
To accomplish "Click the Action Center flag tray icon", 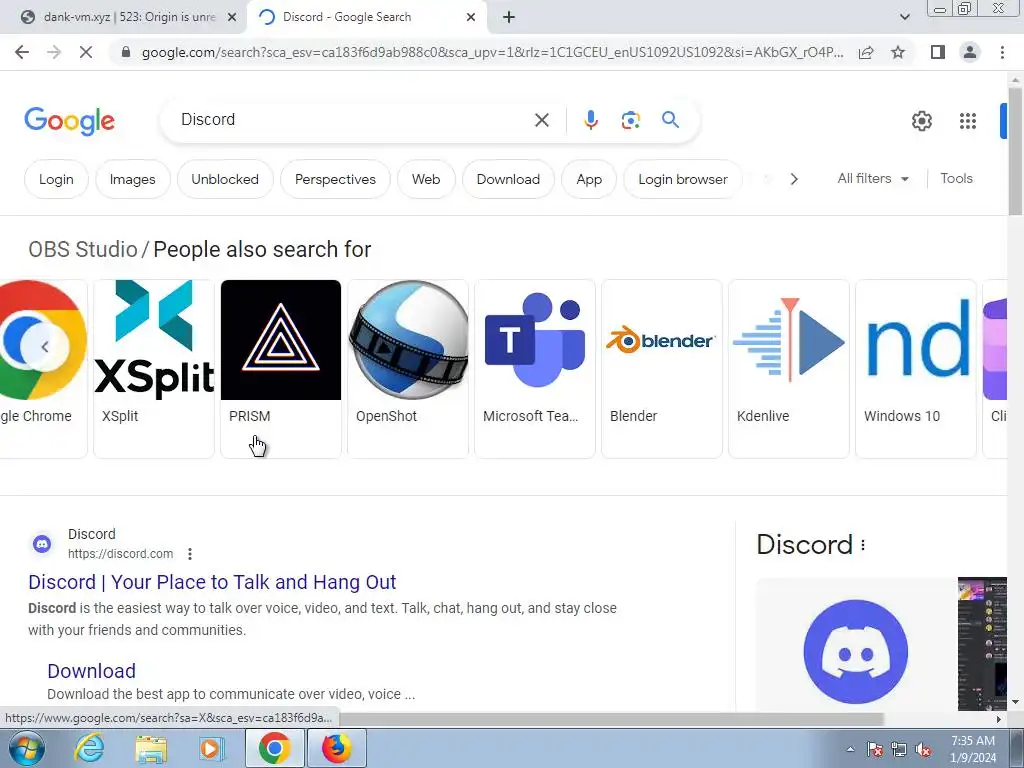I will [x=874, y=750].
